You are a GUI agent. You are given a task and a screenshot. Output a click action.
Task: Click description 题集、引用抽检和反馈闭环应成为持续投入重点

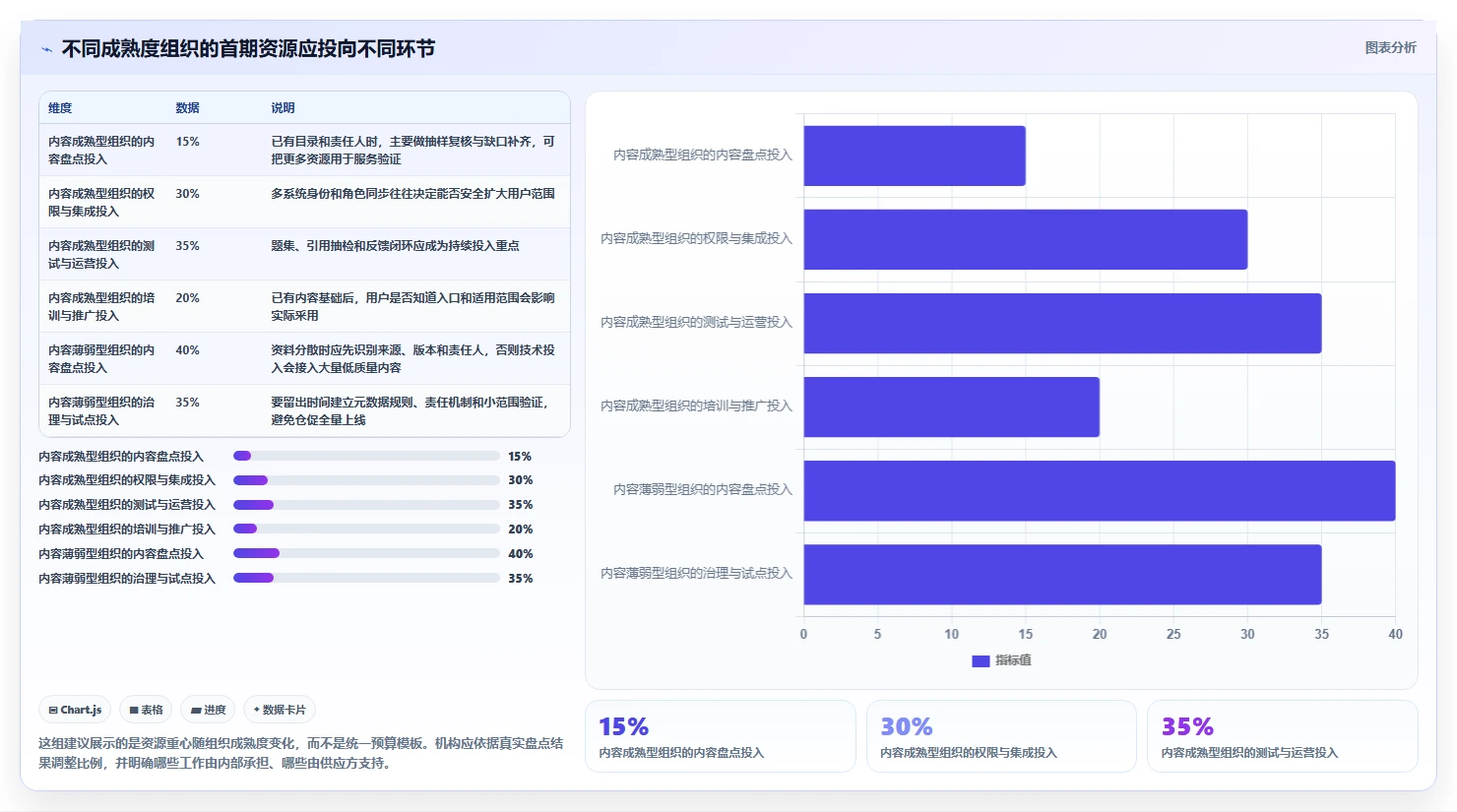pyautogui.click(x=395, y=246)
